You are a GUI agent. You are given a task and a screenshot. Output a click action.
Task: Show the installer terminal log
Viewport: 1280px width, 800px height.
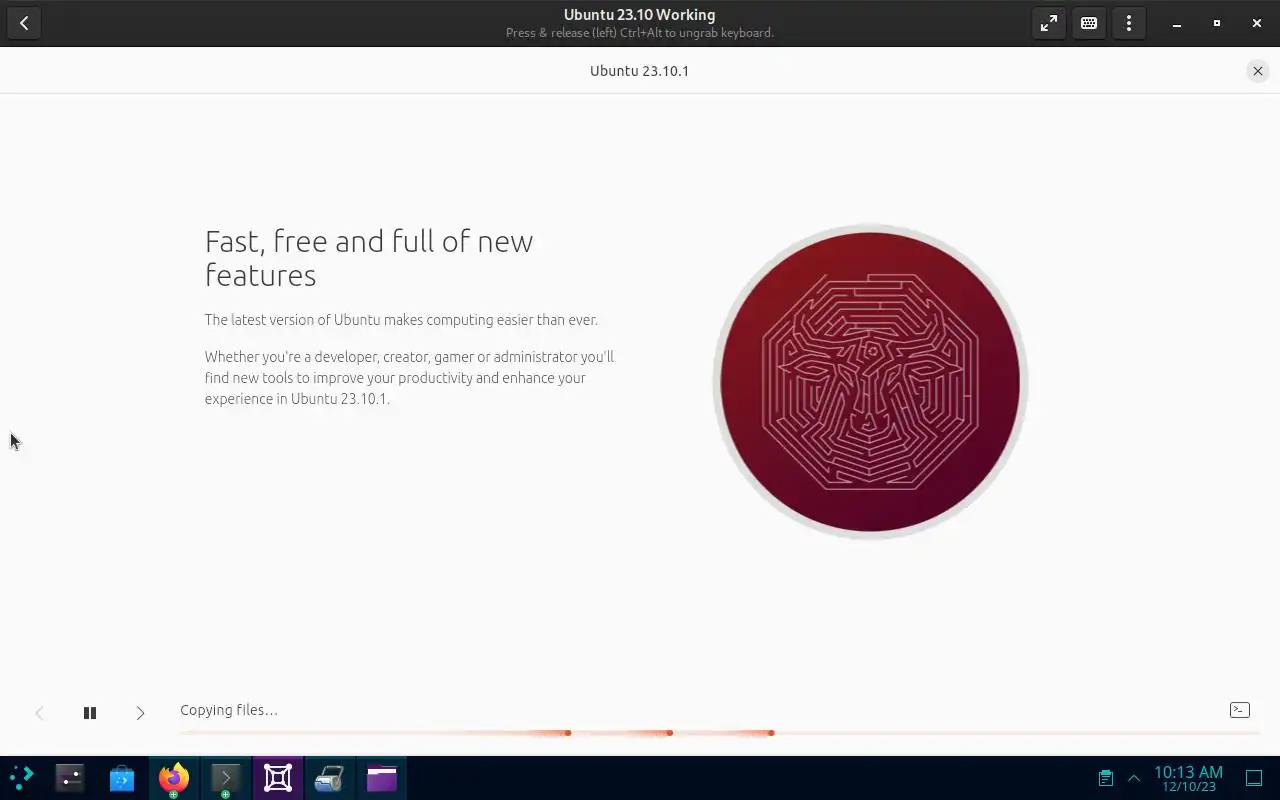[1239, 710]
